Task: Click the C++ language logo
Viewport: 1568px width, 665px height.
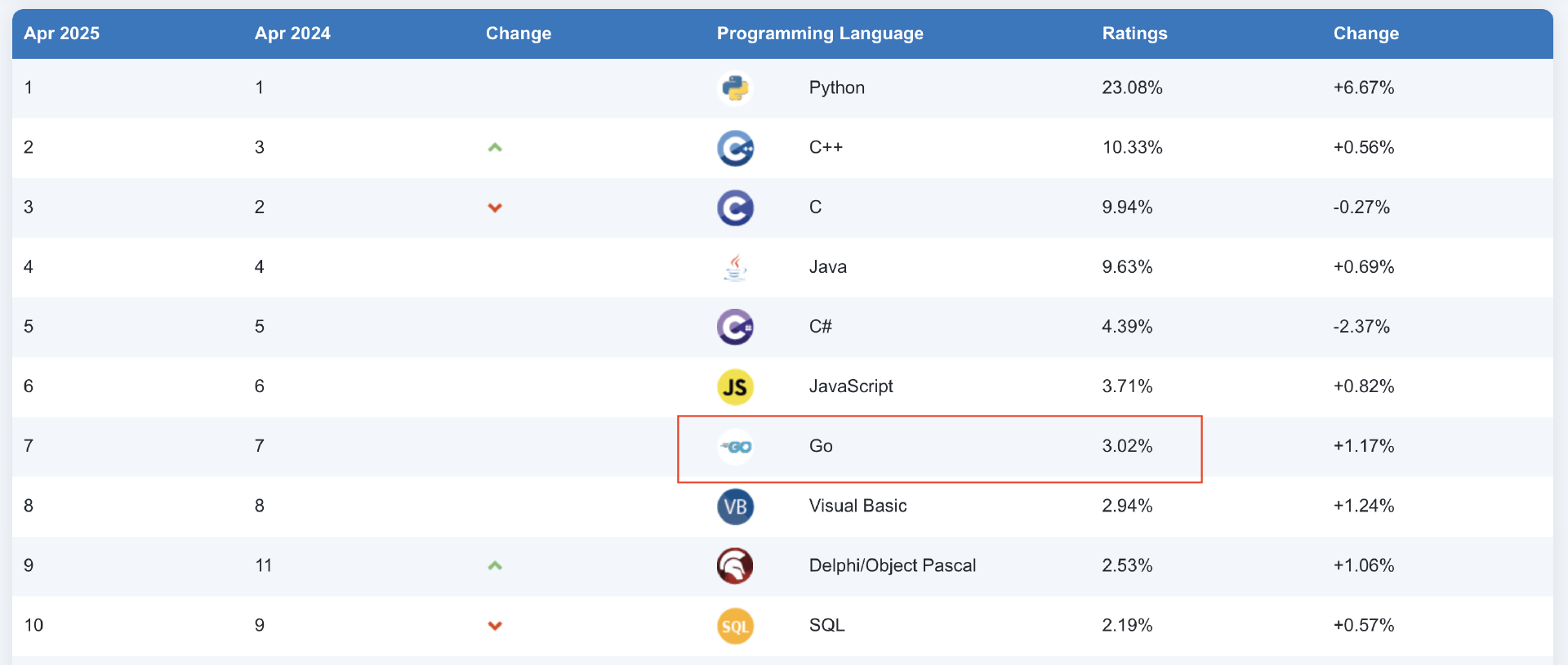Action: point(735,148)
